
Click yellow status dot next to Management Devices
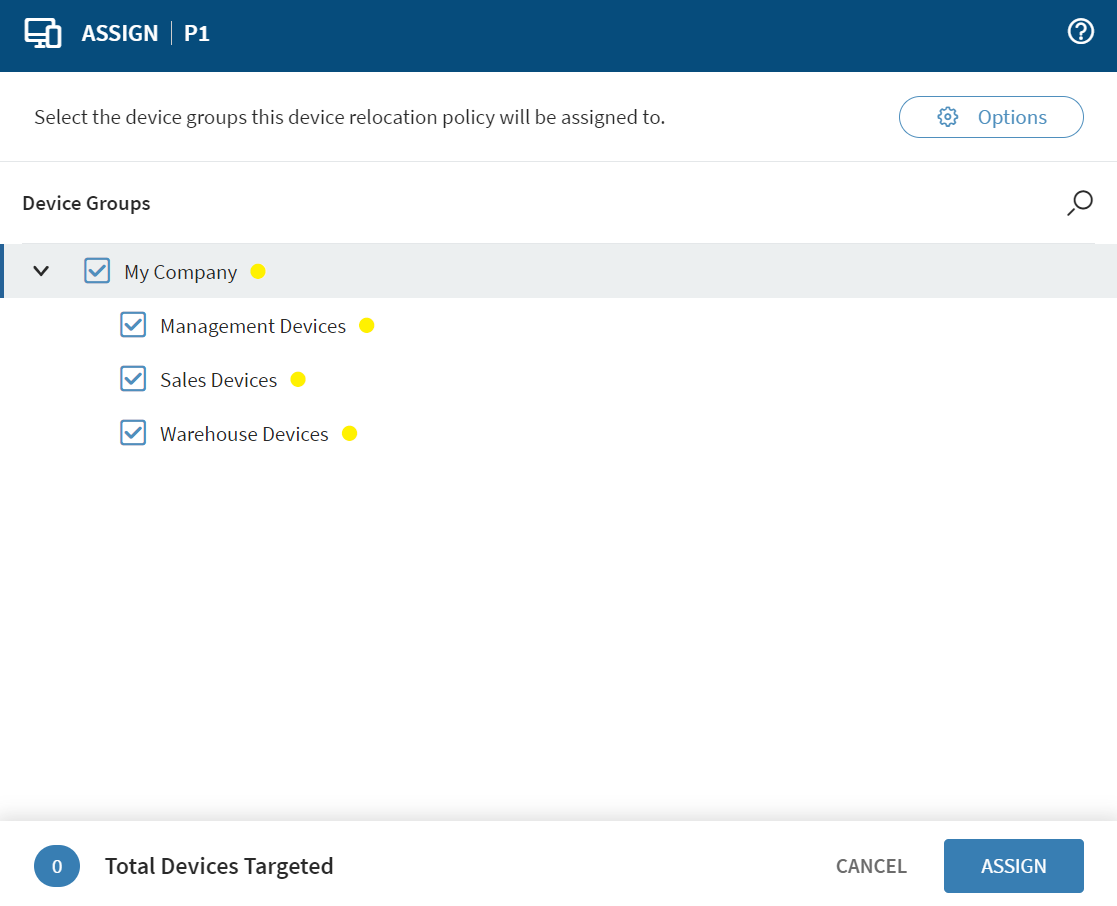[x=366, y=325]
